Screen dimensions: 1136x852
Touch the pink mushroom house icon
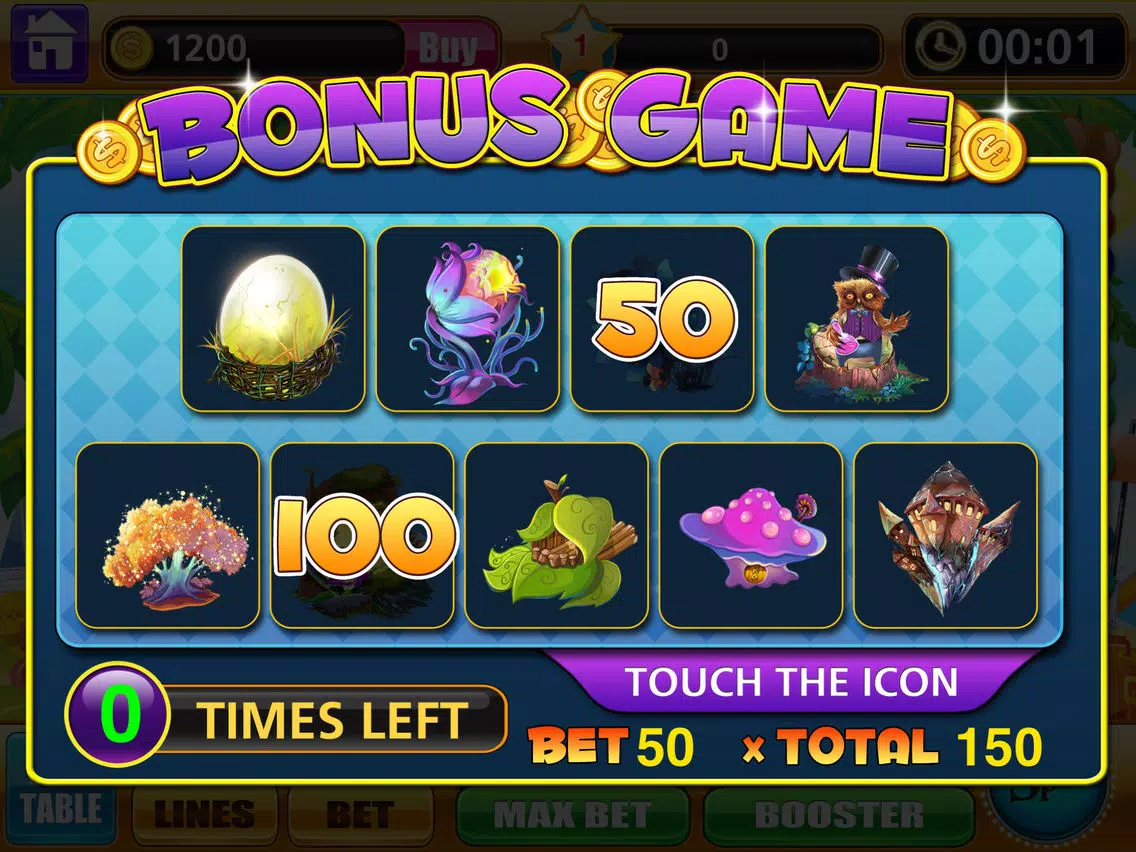751,535
